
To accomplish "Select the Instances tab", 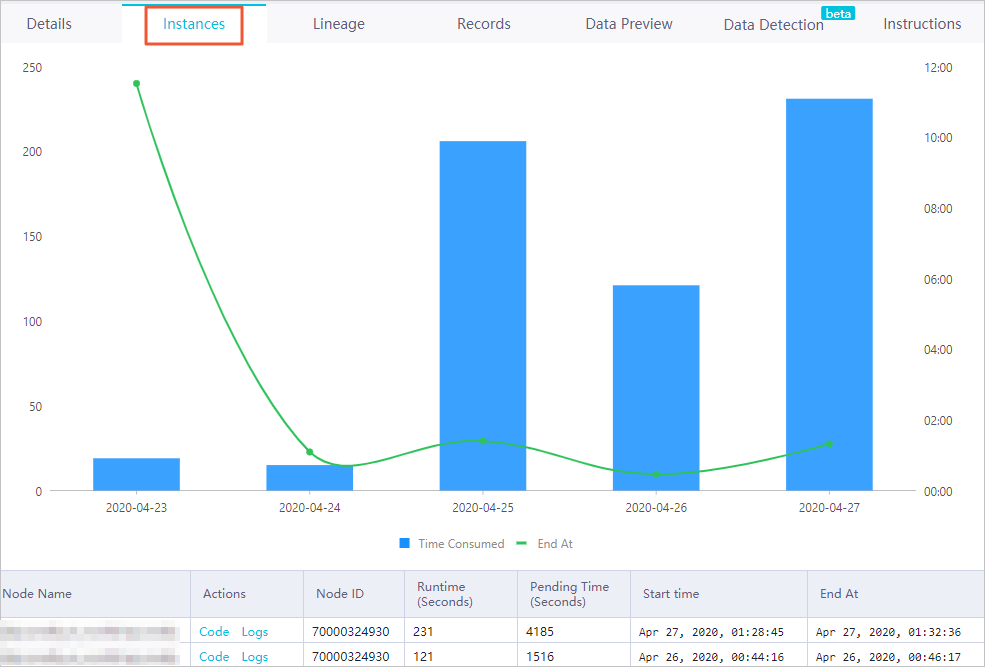I will [x=193, y=24].
